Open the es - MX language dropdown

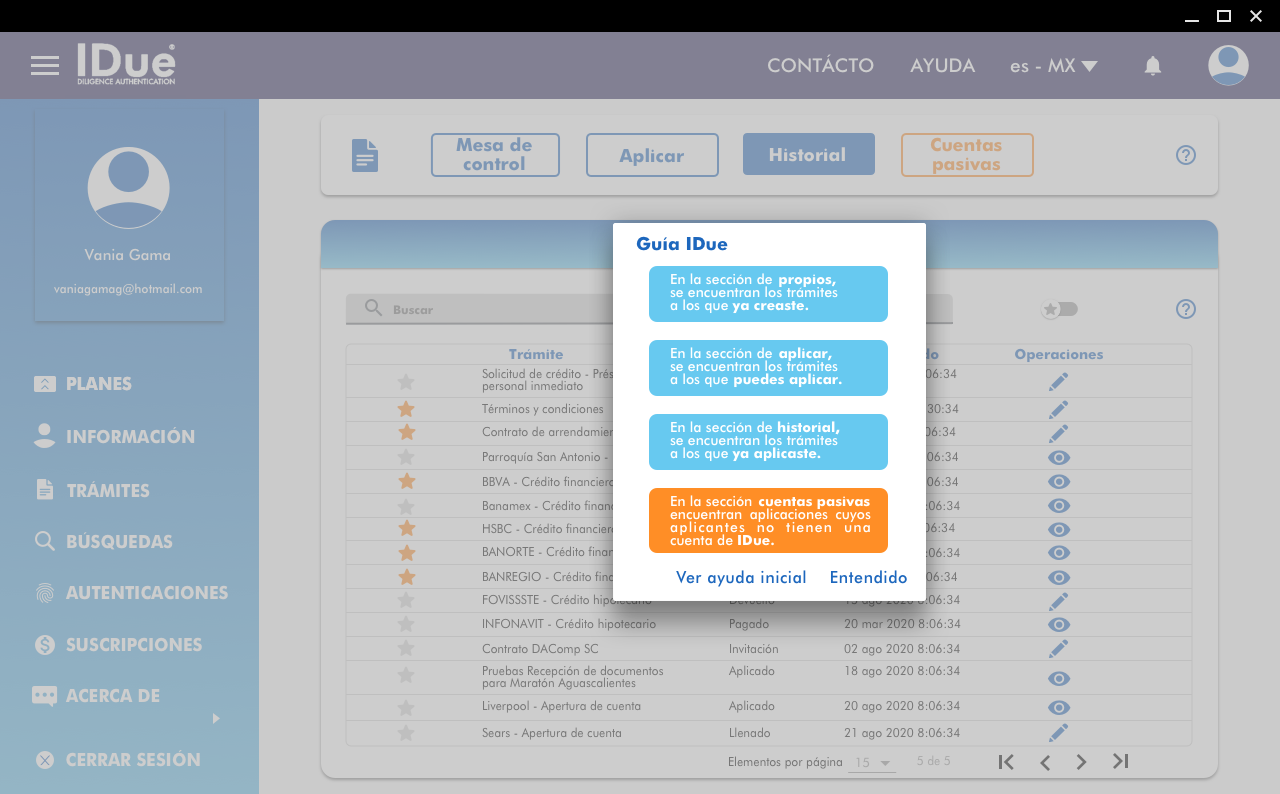[1053, 66]
